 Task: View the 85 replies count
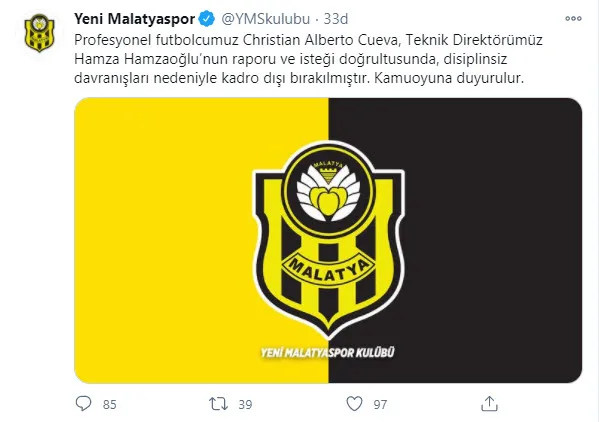click(110, 404)
